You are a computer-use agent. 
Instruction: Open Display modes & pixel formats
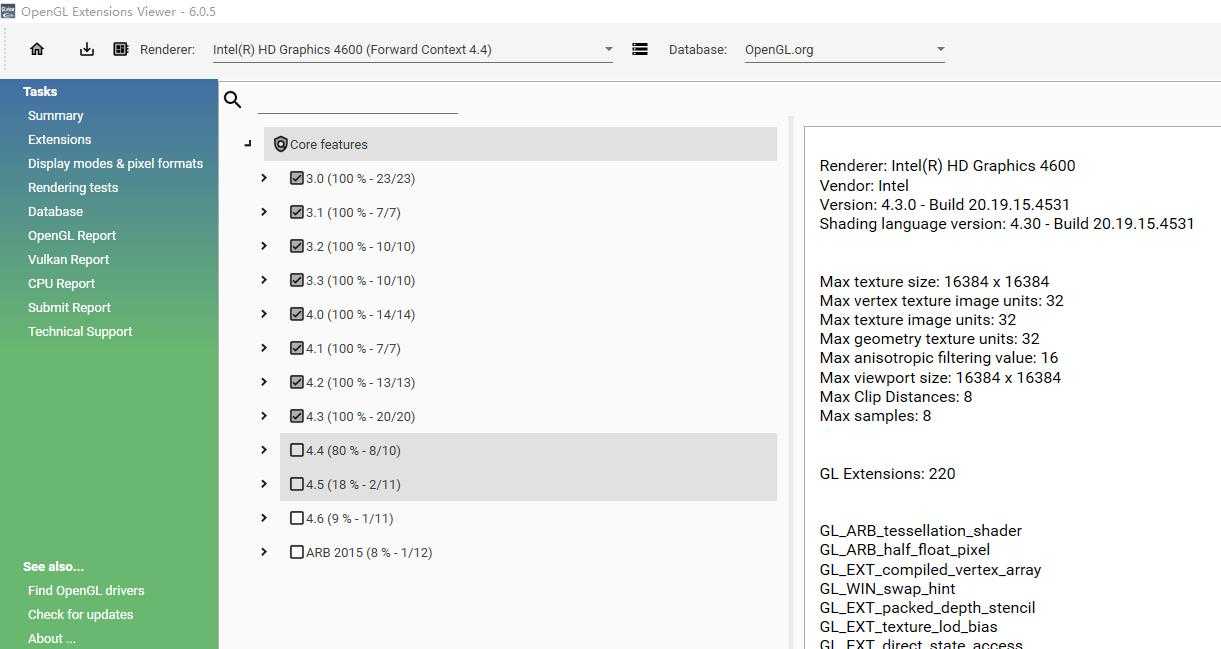point(115,164)
